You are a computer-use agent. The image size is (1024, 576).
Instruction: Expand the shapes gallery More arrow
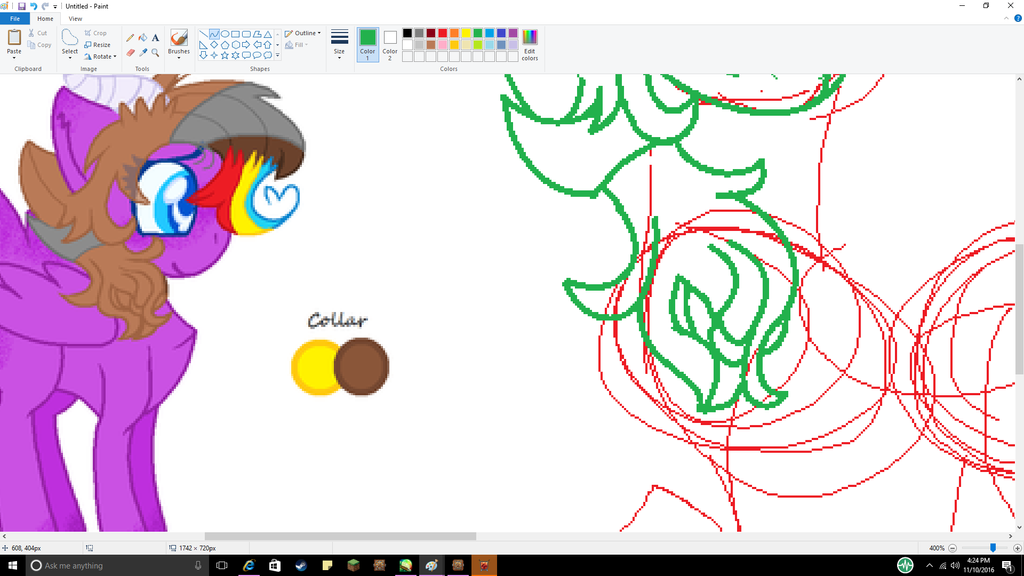(x=278, y=56)
